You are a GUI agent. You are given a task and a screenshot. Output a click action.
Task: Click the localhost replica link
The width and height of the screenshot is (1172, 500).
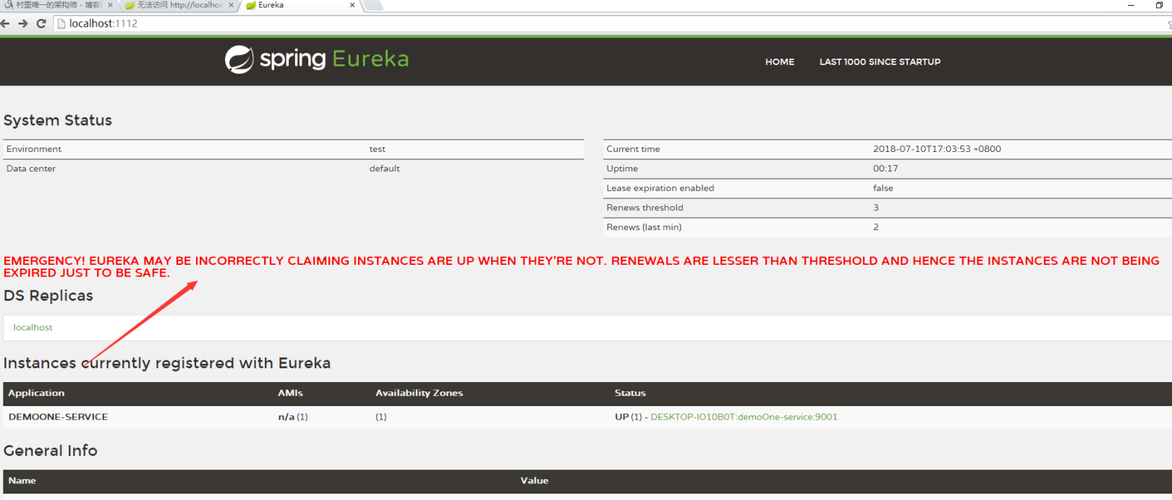pos(33,327)
